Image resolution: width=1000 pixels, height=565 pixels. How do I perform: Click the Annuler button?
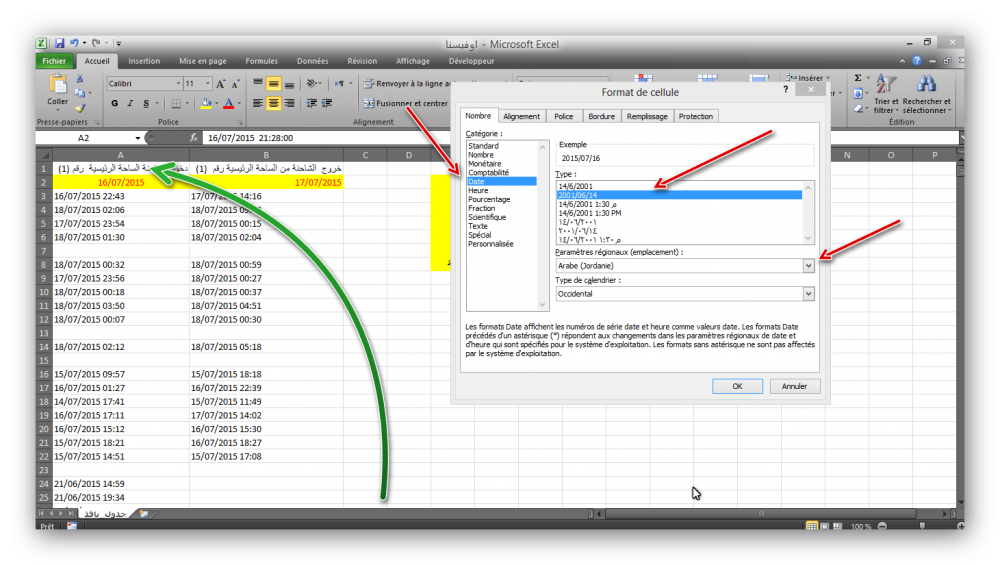click(794, 386)
